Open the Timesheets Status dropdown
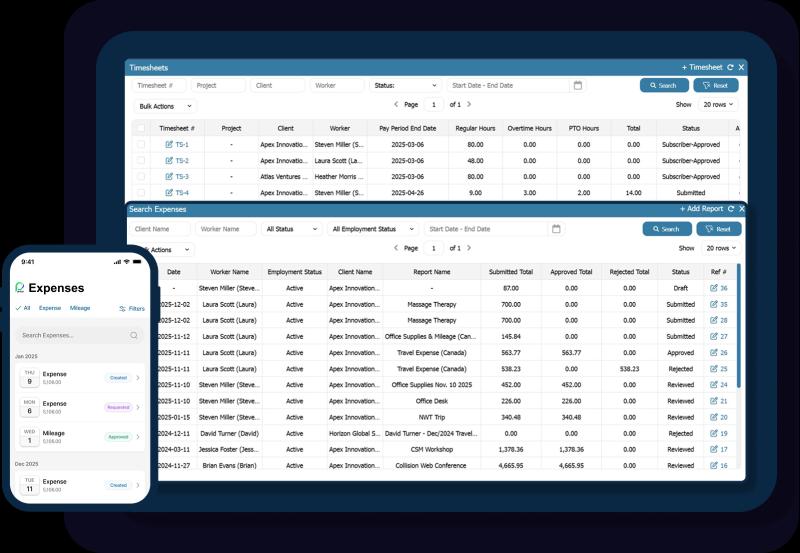The width and height of the screenshot is (800, 553). point(405,86)
